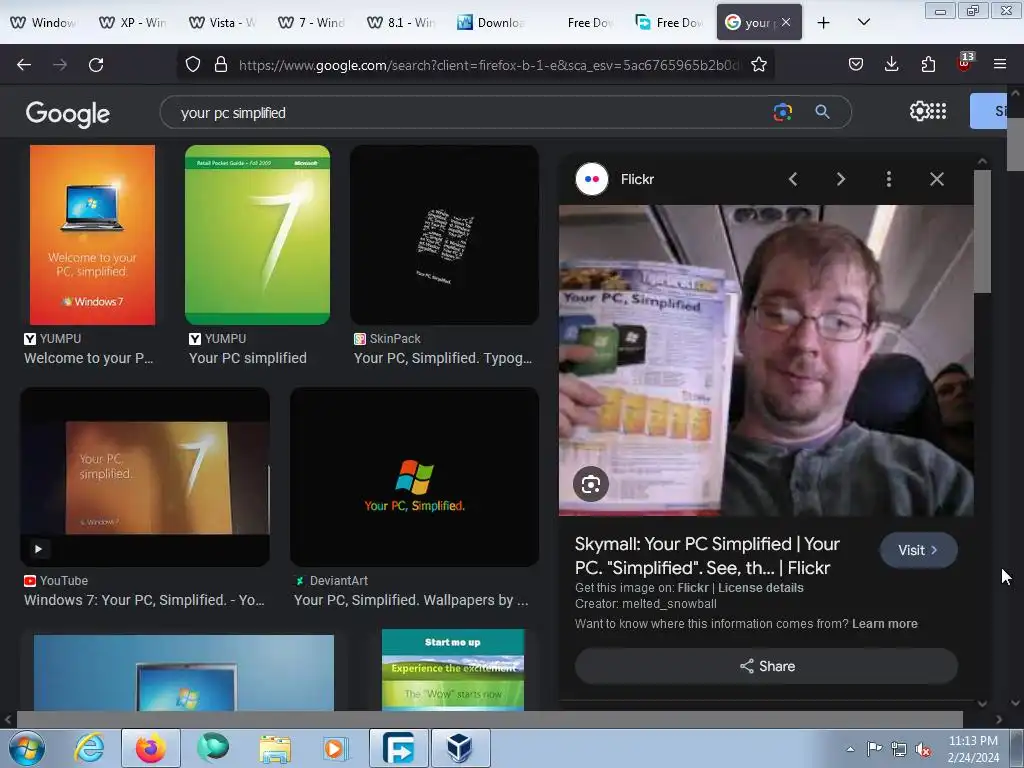Image resolution: width=1024 pixels, height=768 pixels.
Task: Open Firefox downloads panel
Action: click(x=891, y=65)
